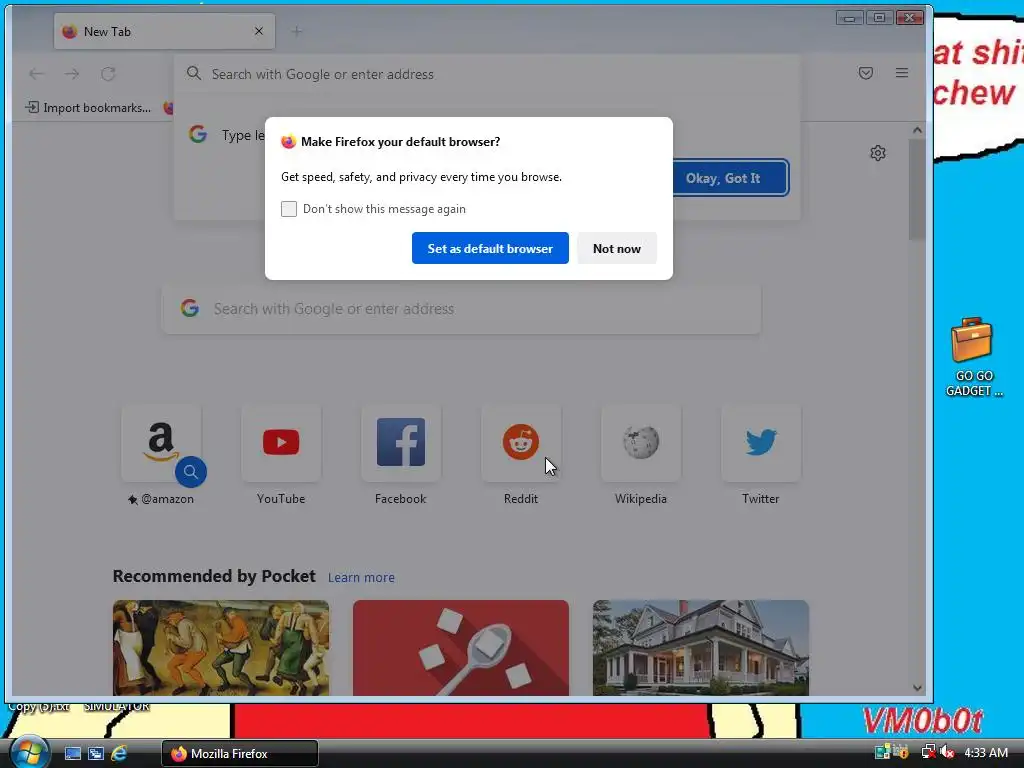
Task: Open a new tab with plus icon
Action: coord(296,31)
